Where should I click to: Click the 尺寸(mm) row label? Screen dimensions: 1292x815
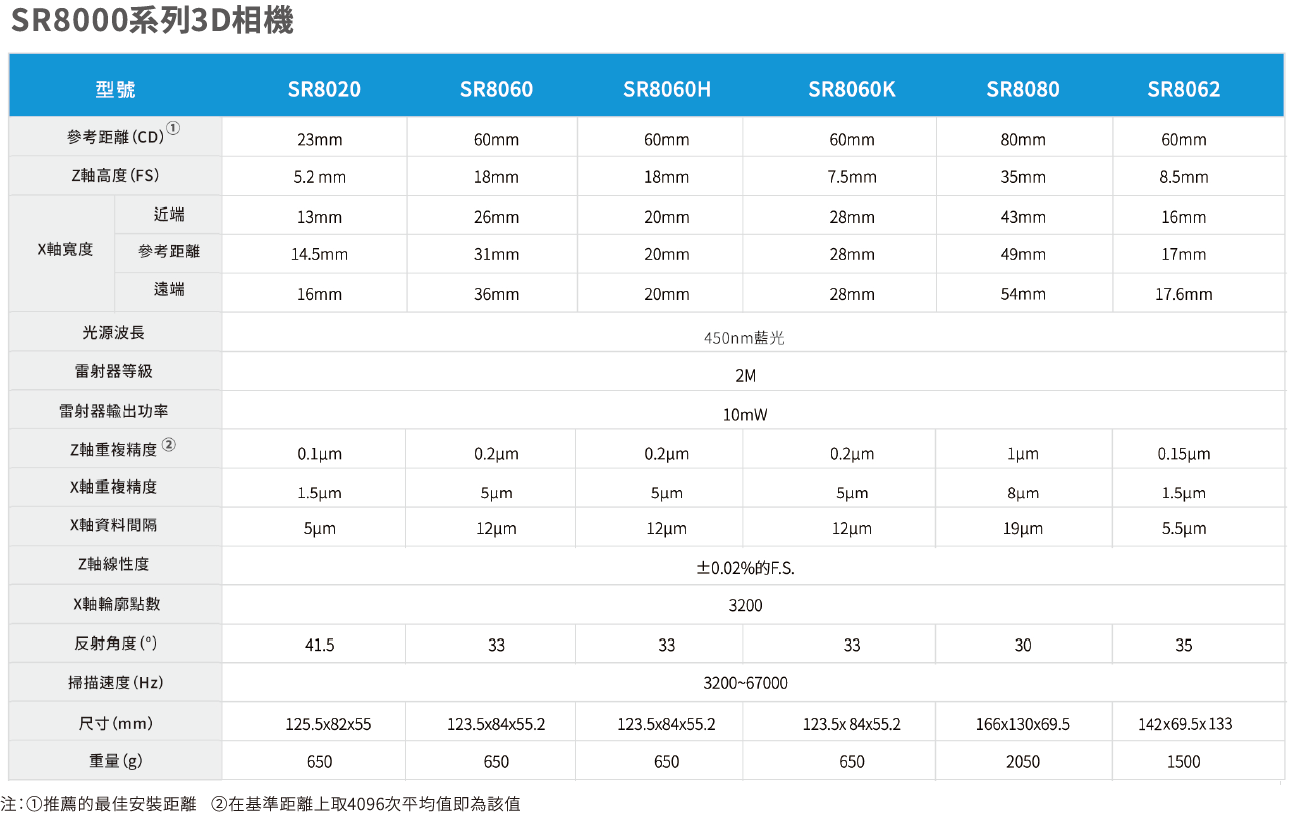(x=116, y=722)
